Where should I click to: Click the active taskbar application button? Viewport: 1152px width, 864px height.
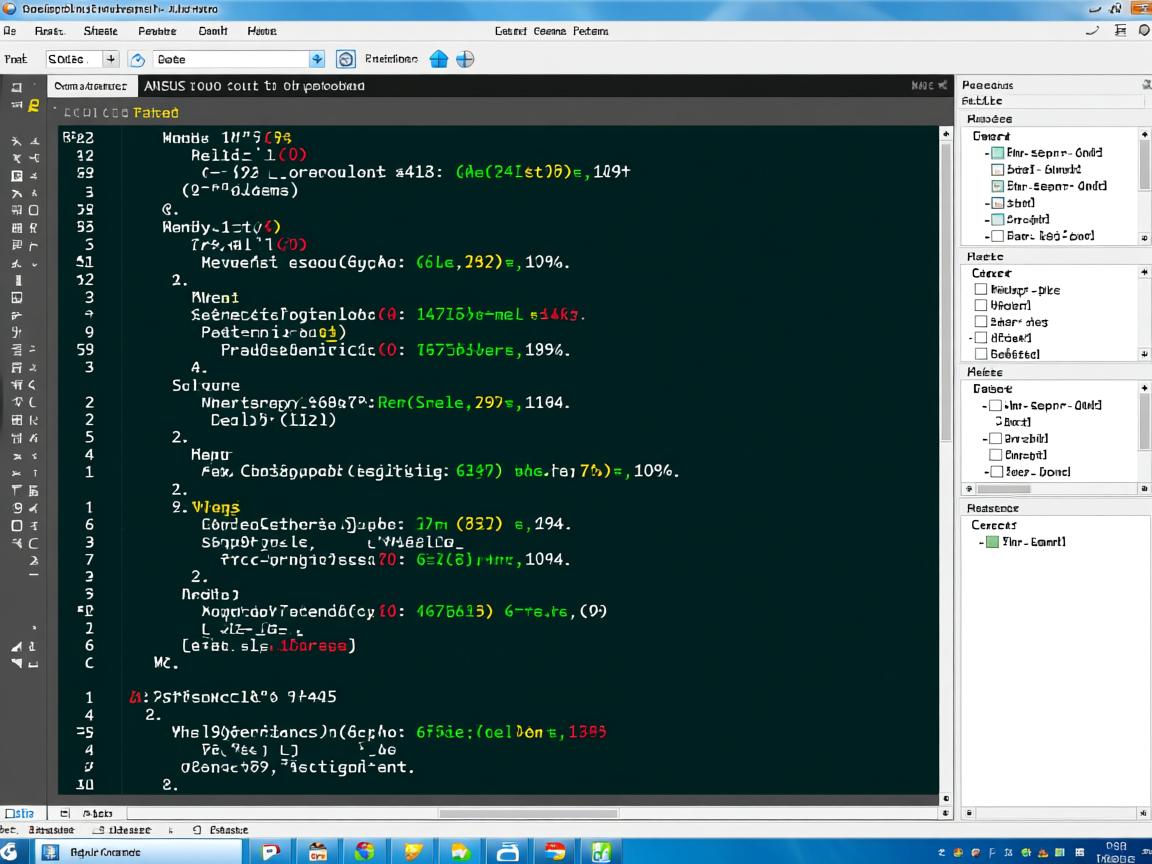[140, 851]
